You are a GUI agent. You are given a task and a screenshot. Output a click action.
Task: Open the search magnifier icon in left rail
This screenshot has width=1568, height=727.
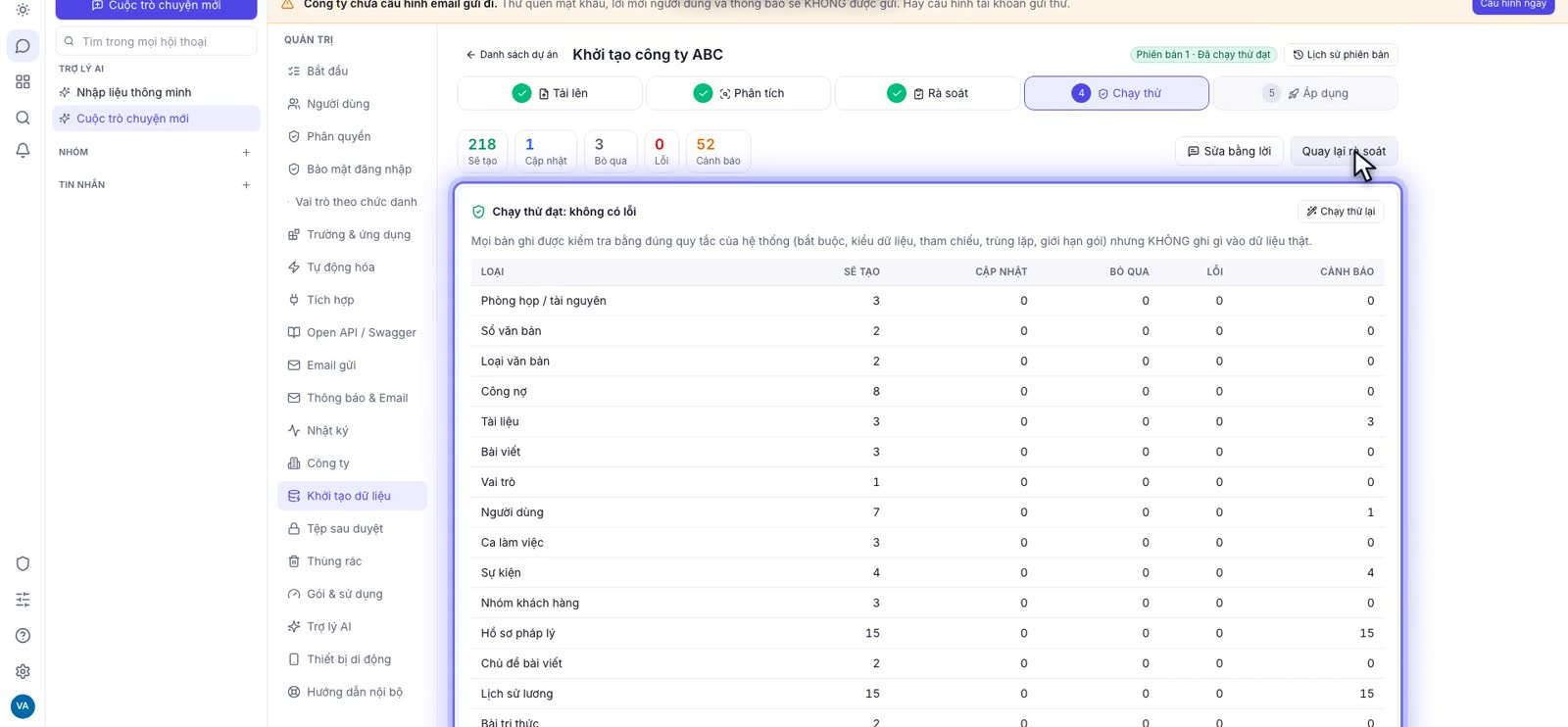click(x=23, y=118)
